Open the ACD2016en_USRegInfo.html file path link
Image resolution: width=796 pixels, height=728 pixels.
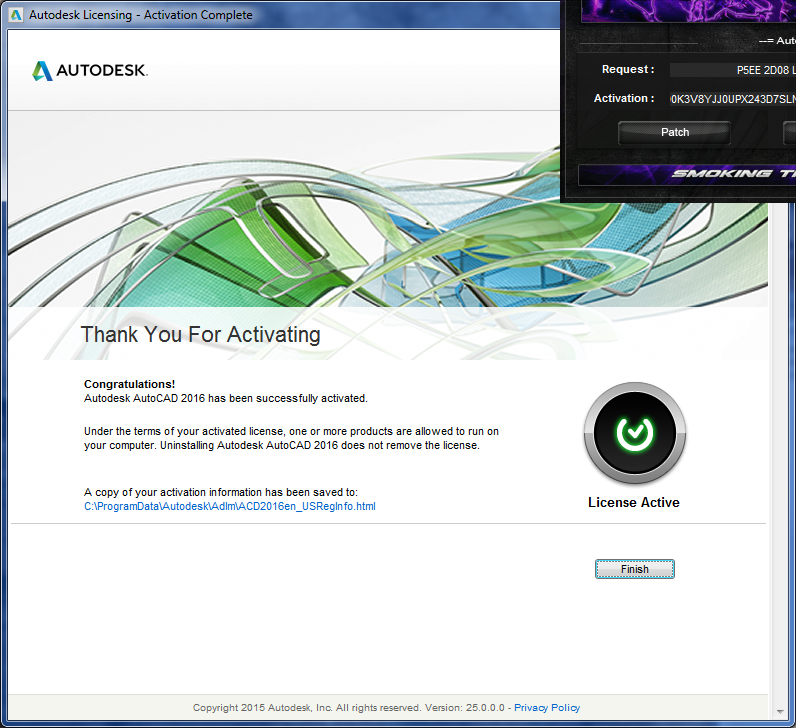click(229, 506)
